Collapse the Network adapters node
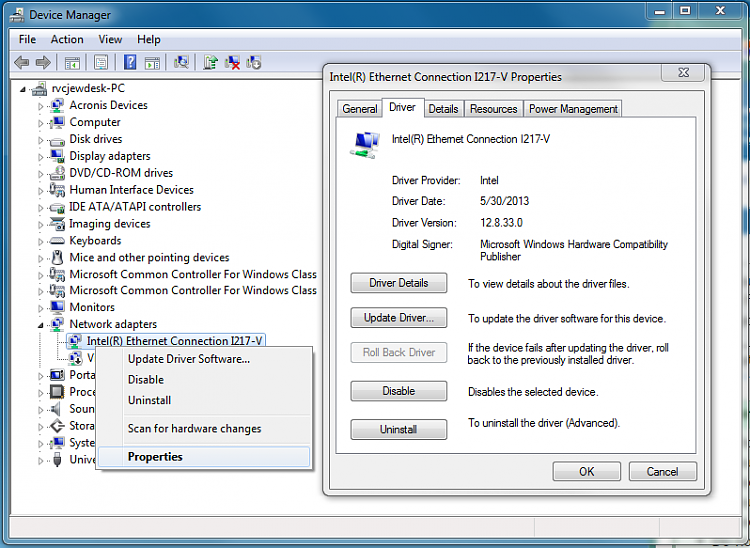750x548 pixels. (x=41, y=325)
